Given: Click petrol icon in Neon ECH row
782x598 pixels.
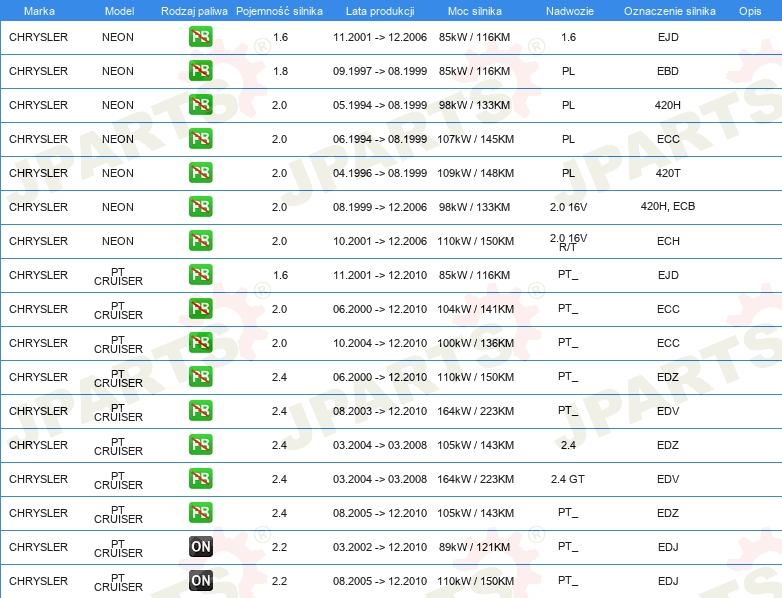Looking at the screenshot, I should click(x=200, y=240).
